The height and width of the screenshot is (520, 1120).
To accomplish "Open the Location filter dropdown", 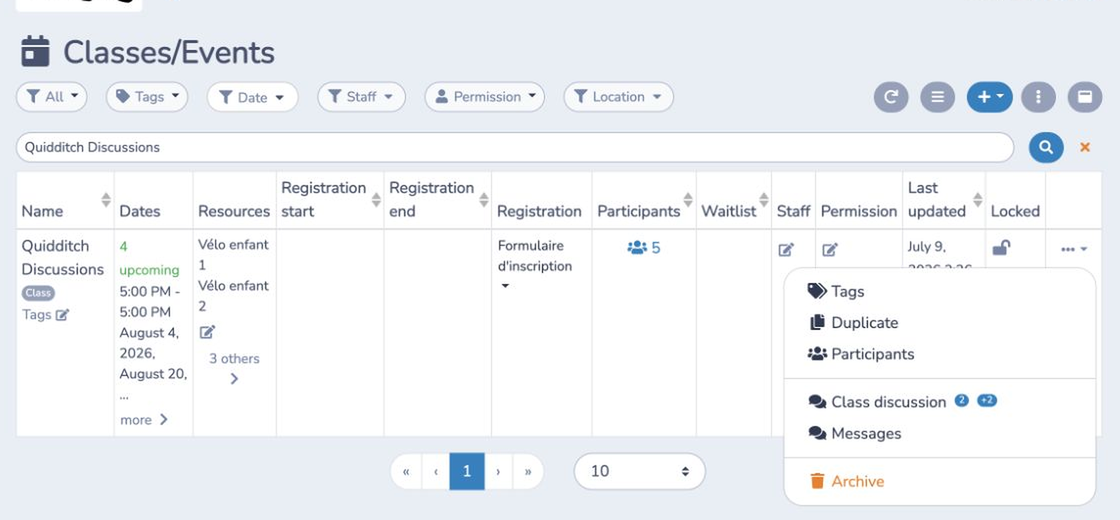I will tap(619, 97).
